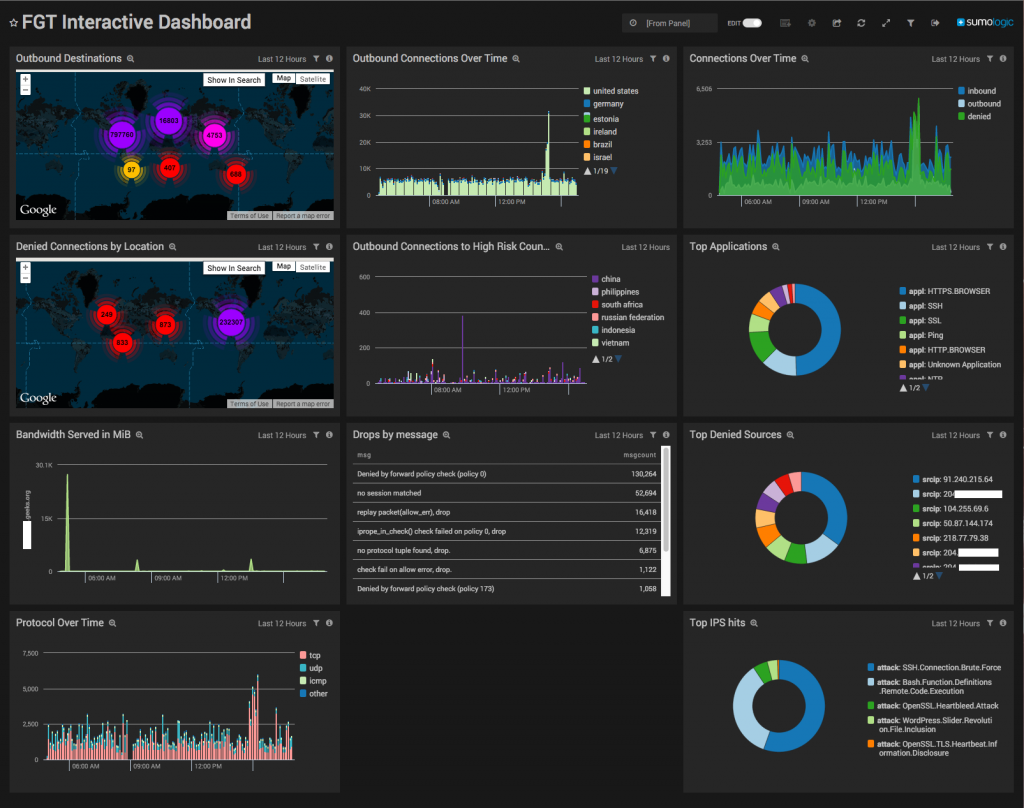Screen dimensions: 1024x808
Task: Toggle attack: SSH.Connection.Brute.Force legend entry
Action: 934,668
